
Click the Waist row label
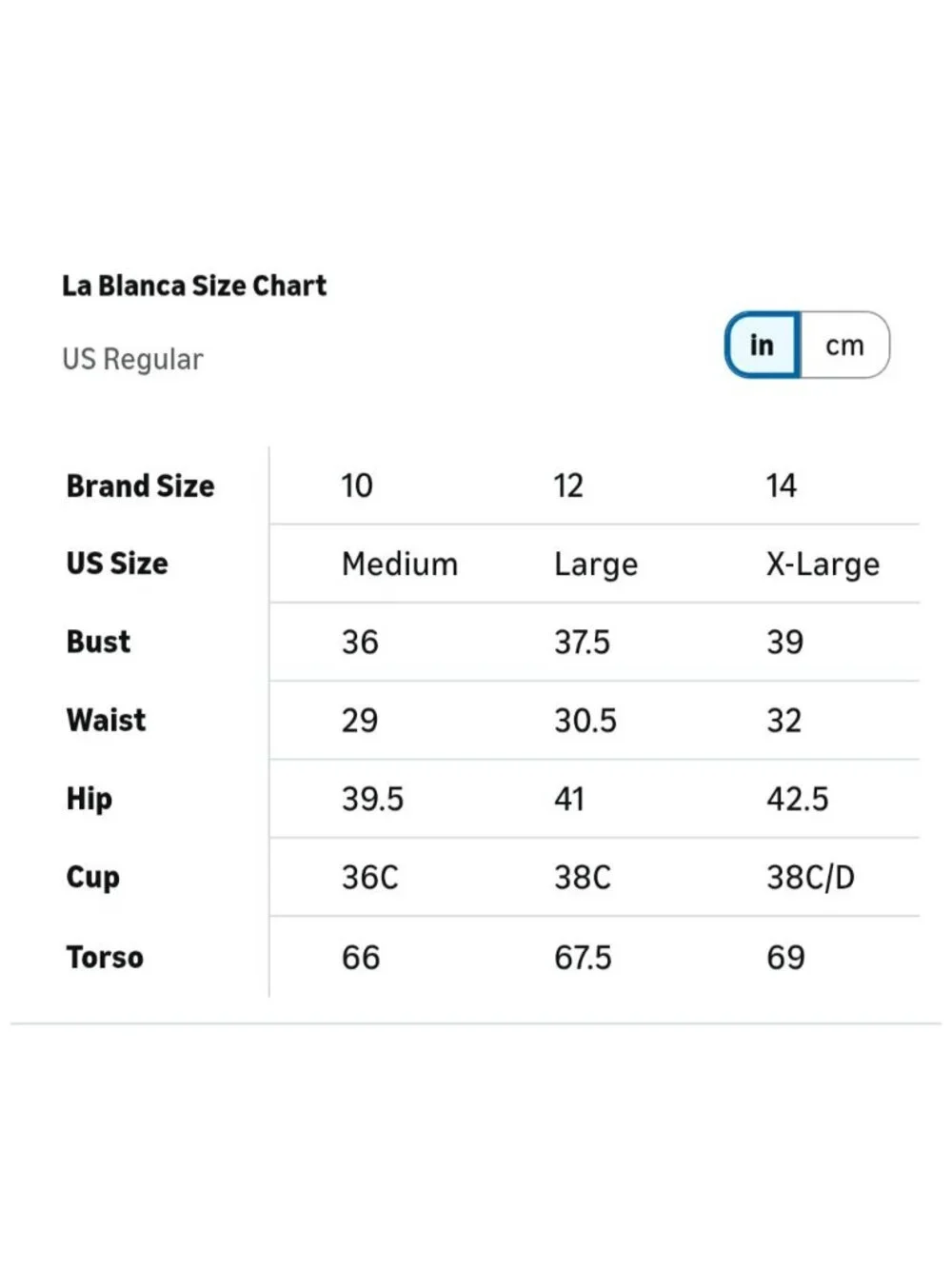(106, 720)
